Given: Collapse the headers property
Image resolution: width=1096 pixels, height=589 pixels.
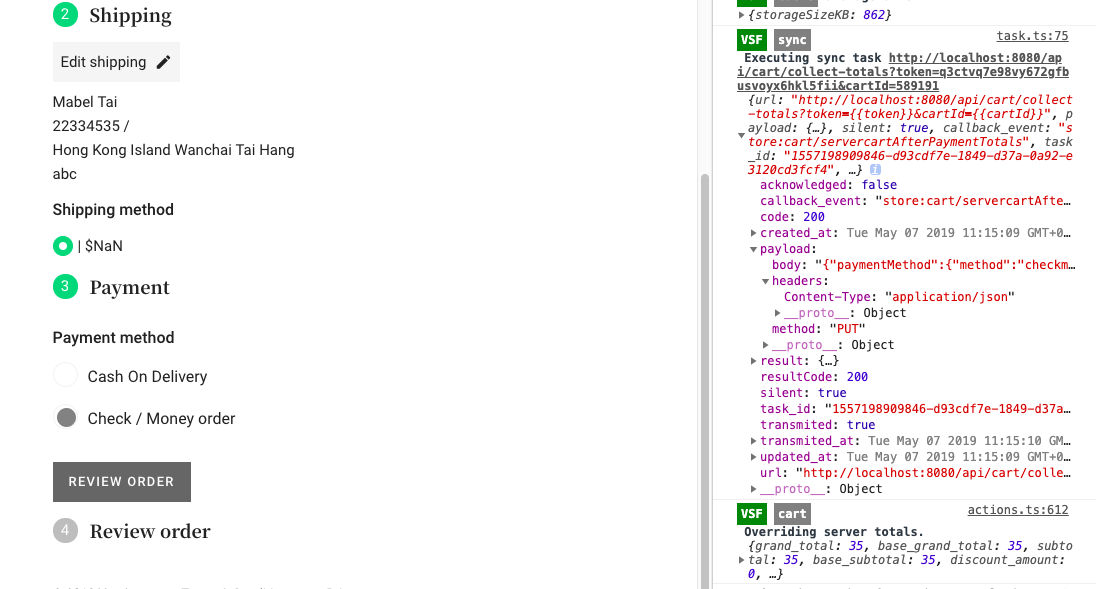Looking at the screenshot, I should [765, 282].
